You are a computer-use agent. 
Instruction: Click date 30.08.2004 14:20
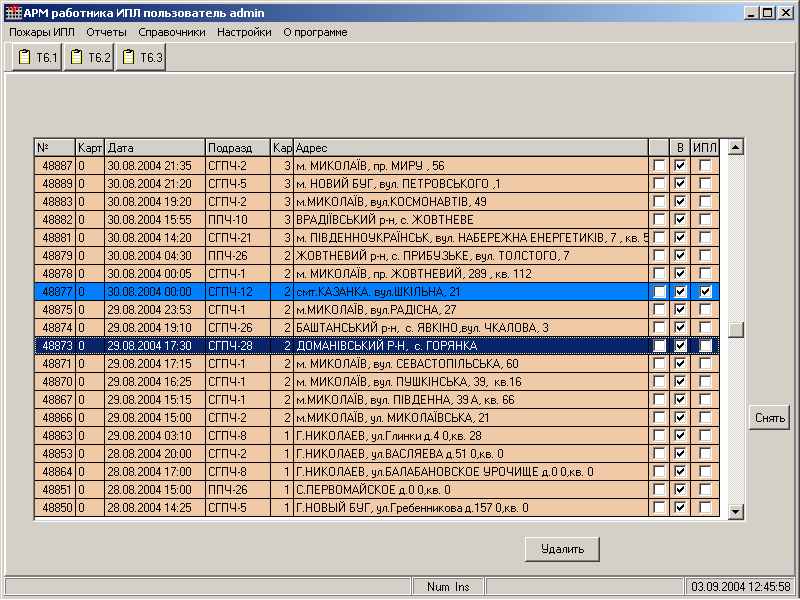click(149, 238)
